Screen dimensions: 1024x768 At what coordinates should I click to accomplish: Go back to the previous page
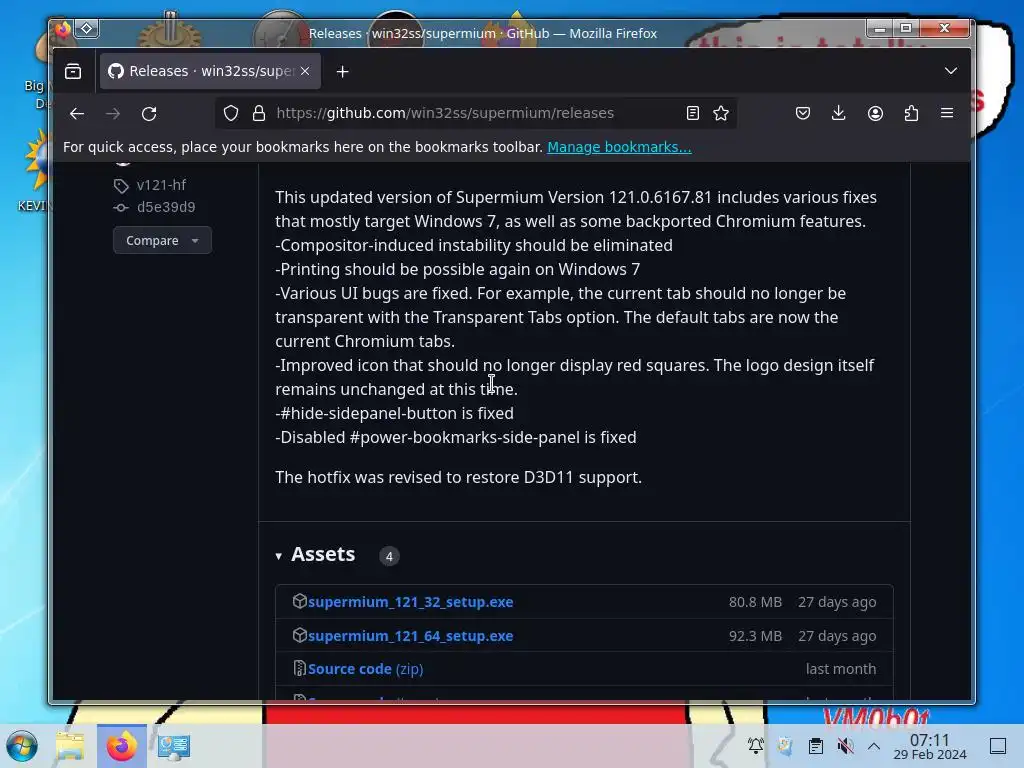click(x=77, y=113)
